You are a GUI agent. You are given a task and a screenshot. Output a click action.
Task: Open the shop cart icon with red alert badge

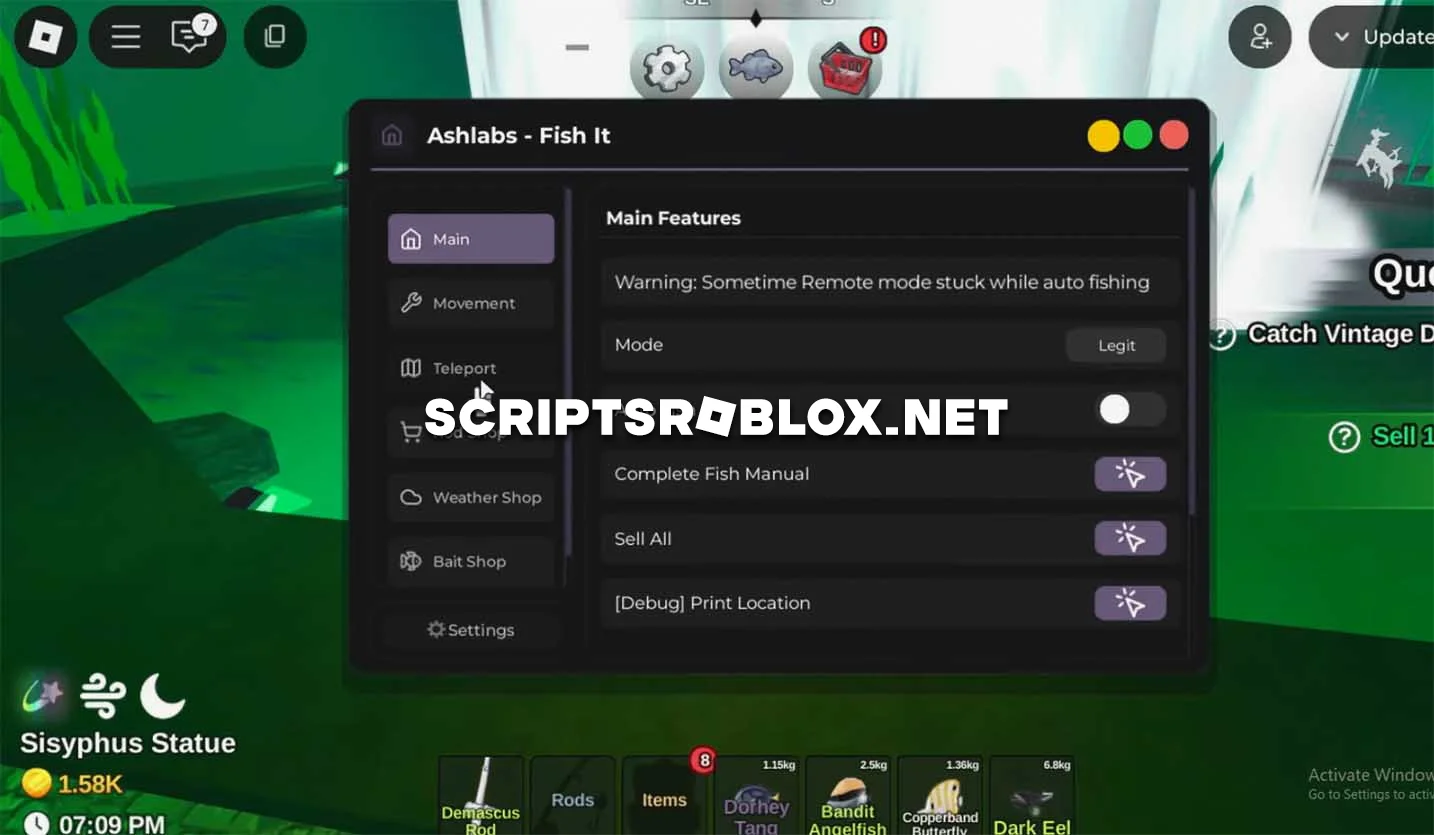(x=846, y=68)
